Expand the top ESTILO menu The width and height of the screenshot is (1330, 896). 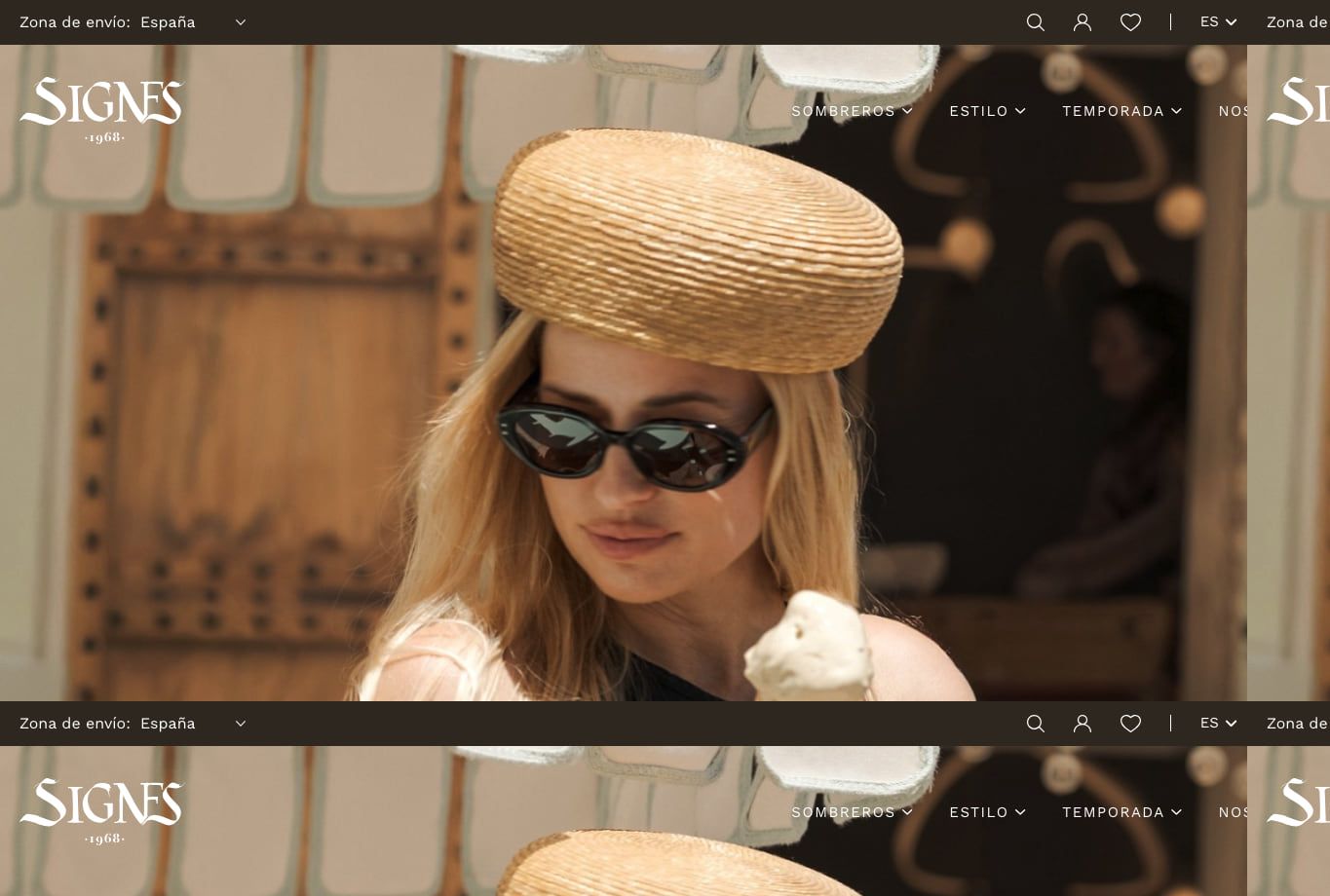(987, 111)
